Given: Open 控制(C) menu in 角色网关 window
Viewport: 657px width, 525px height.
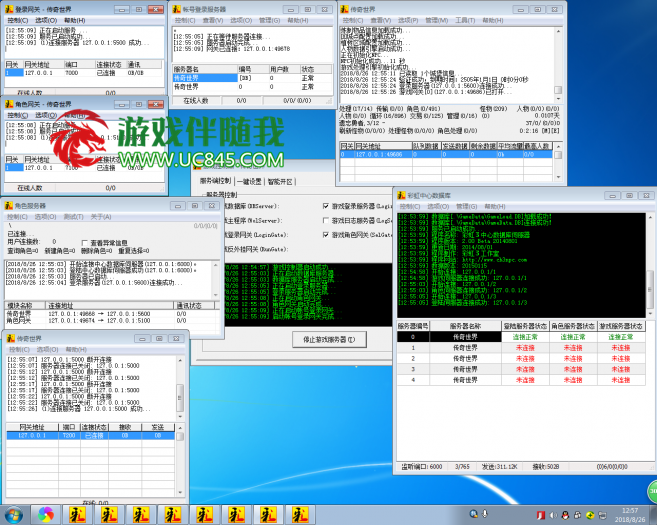Looking at the screenshot, I should [17, 115].
